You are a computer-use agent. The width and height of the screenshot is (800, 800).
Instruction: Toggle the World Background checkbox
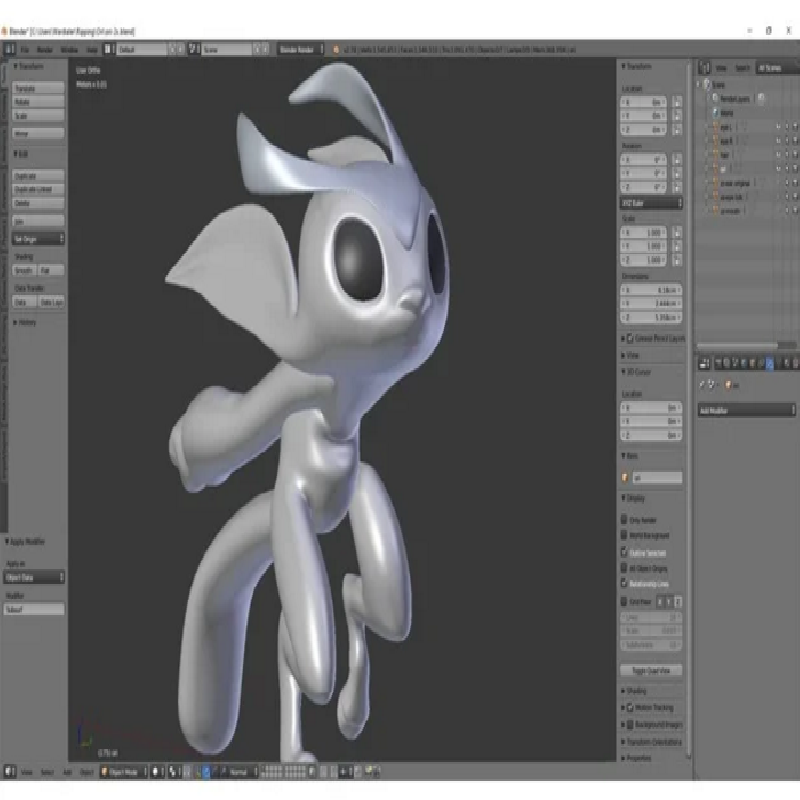tap(624, 535)
